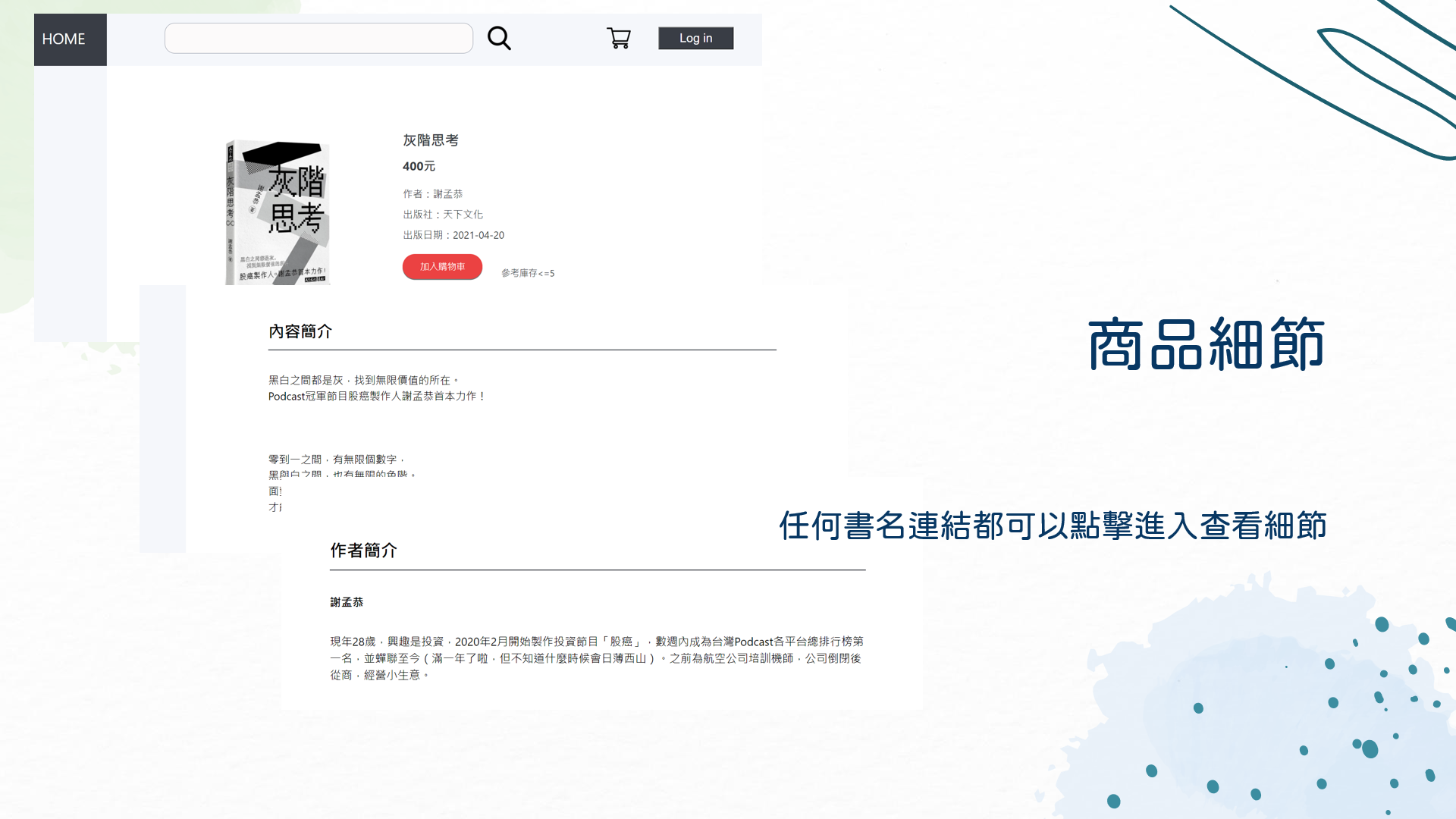
Task: Click the author bio name 謝孟恭
Action: 347,601
